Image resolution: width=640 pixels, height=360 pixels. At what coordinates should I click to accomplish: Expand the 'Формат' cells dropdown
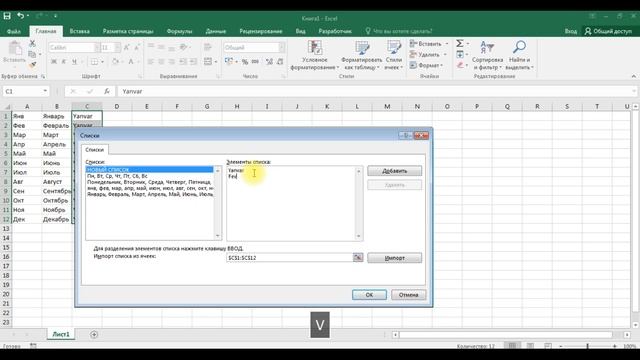[x=426, y=65]
